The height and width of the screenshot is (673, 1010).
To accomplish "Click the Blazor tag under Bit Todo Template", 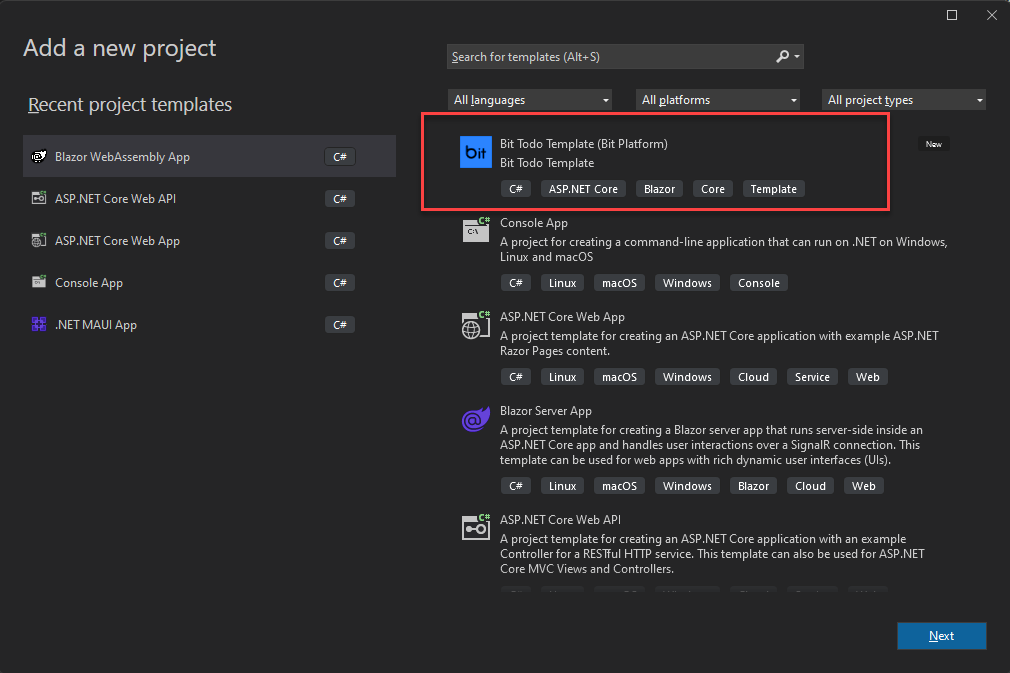I will 659,188.
